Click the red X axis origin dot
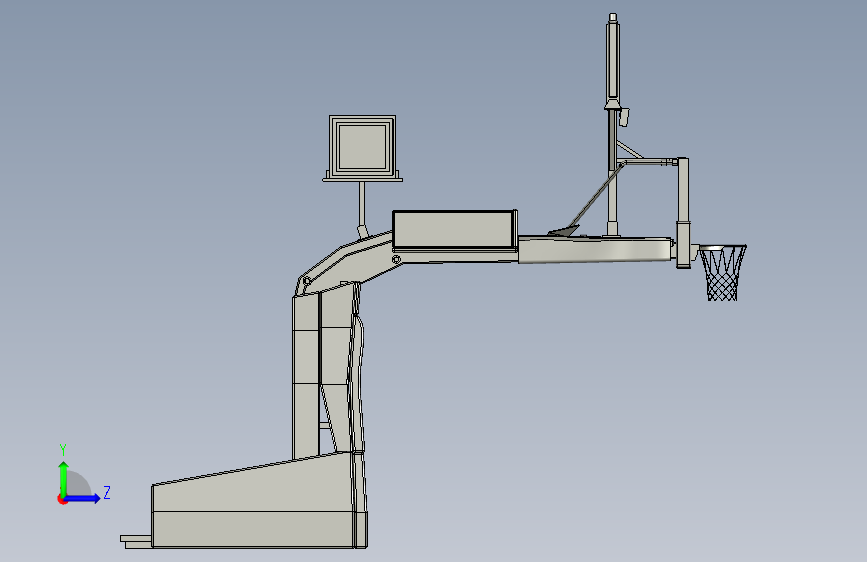This screenshot has height=562, width=867. pyautogui.click(x=62, y=499)
